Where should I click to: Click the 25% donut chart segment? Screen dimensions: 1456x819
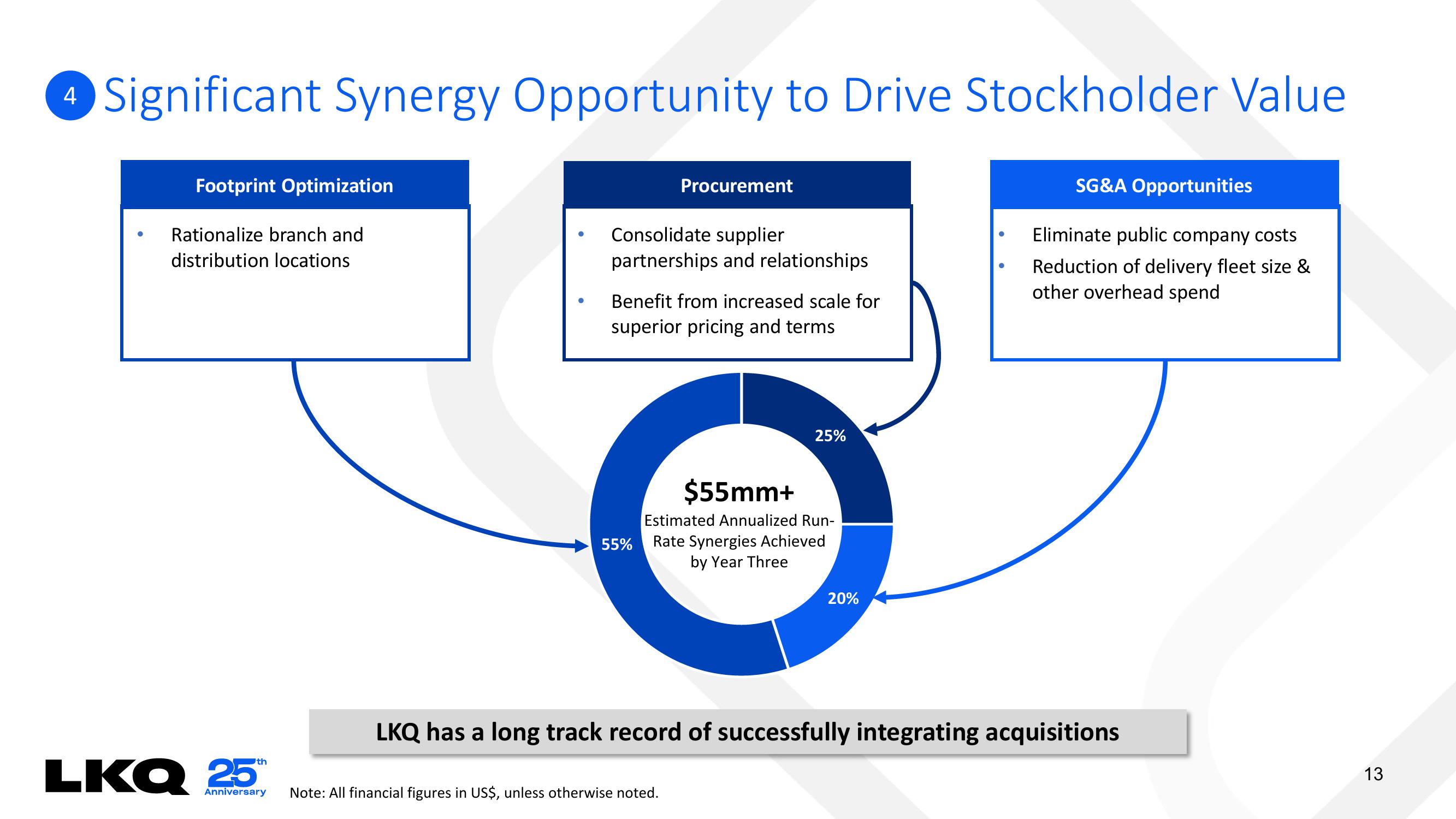(x=830, y=436)
